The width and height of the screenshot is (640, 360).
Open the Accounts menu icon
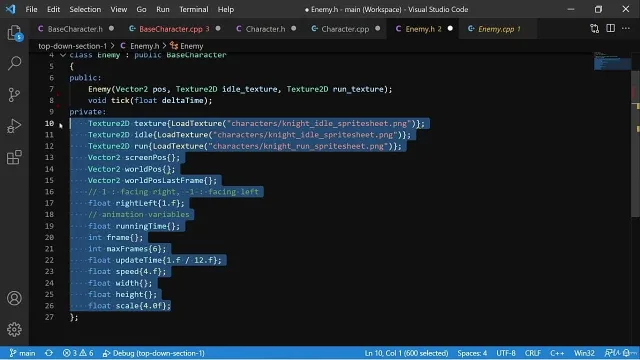click(14, 298)
